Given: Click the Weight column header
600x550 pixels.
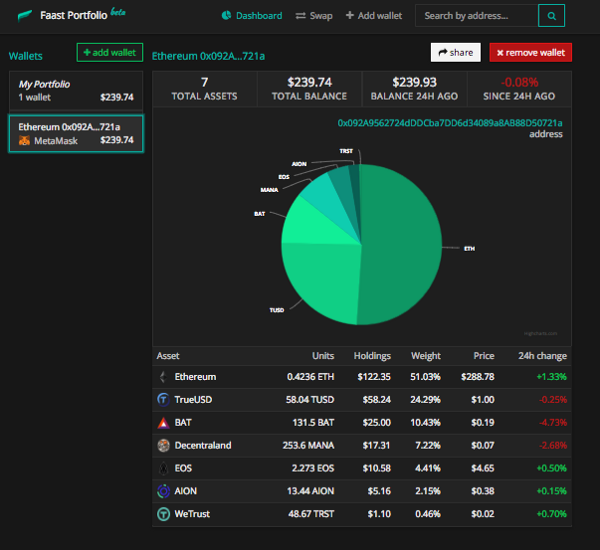Looking at the screenshot, I should [426, 356].
